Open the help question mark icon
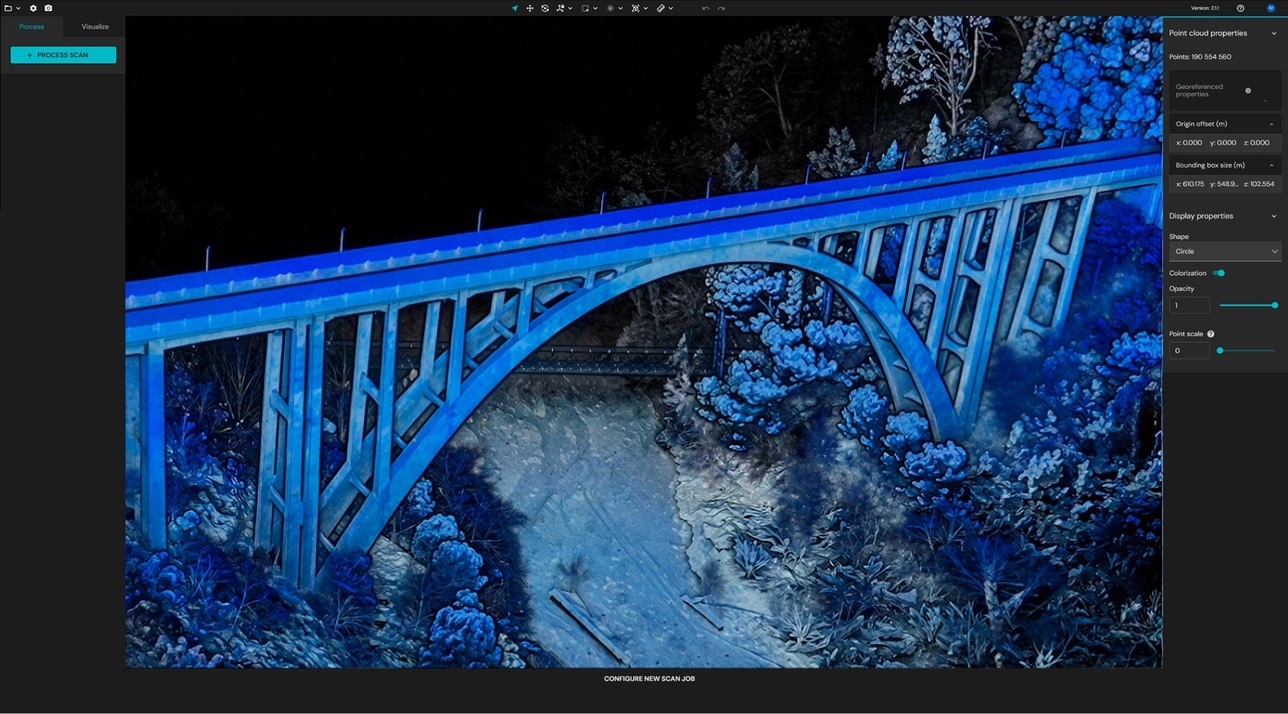1288x714 pixels. pyautogui.click(x=1241, y=8)
